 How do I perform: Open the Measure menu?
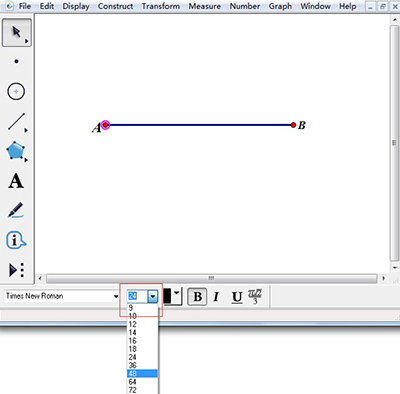click(204, 6)
